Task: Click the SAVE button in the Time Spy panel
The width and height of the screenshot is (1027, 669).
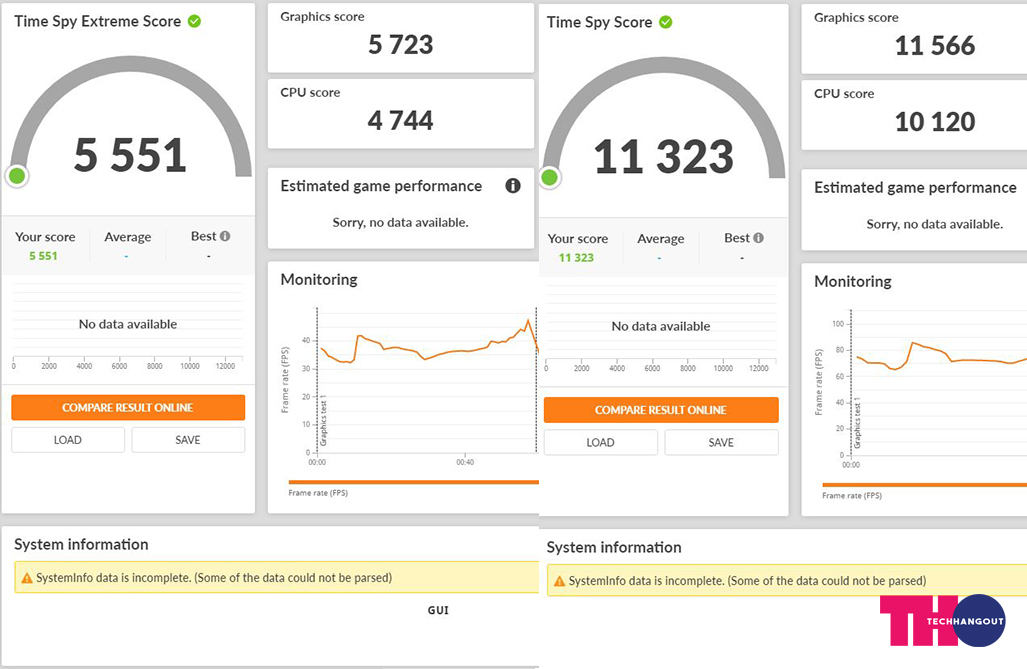Action: [721, 443]
